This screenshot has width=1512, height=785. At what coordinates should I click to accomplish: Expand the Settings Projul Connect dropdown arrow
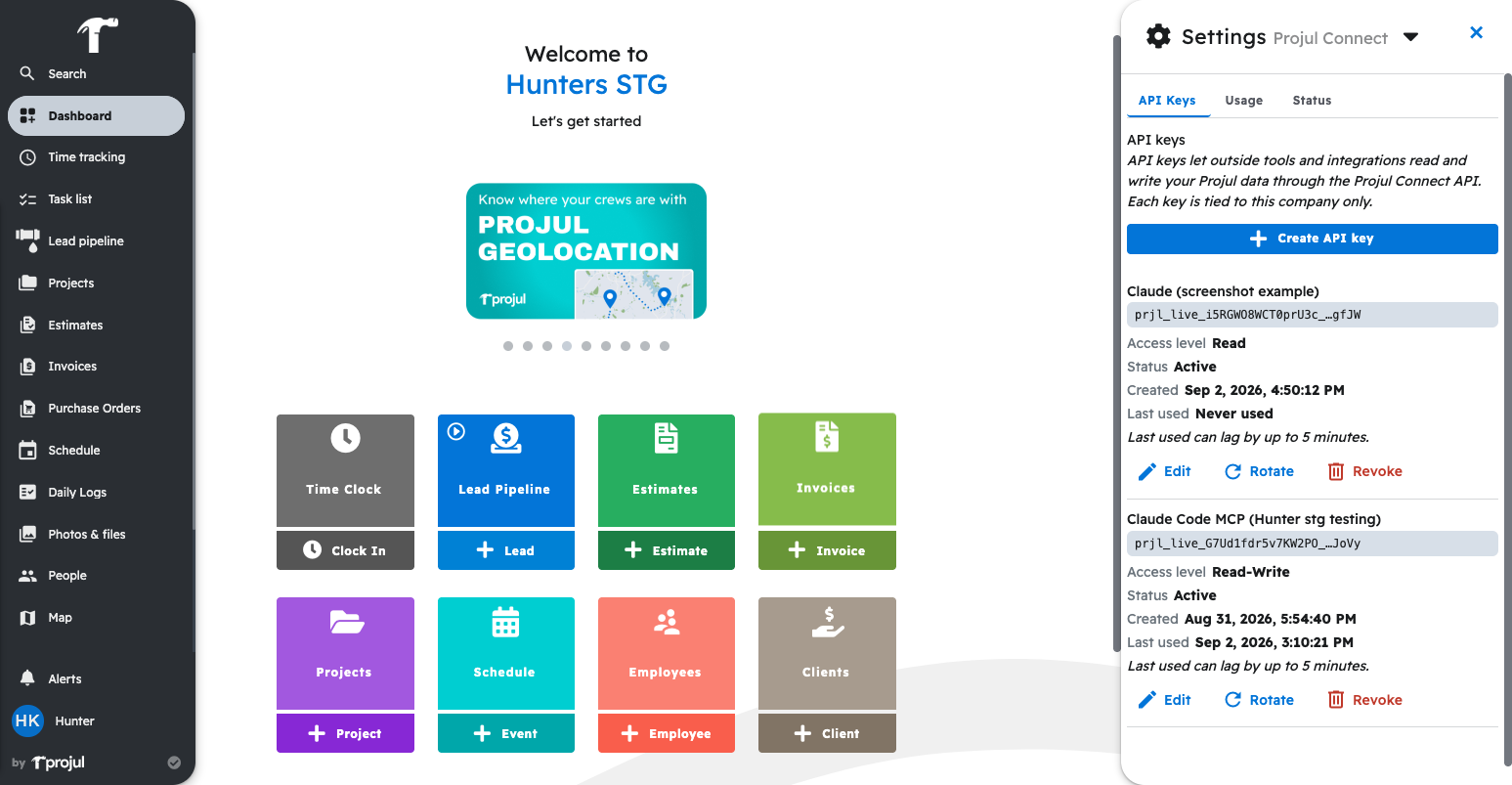click(1410, 37)
